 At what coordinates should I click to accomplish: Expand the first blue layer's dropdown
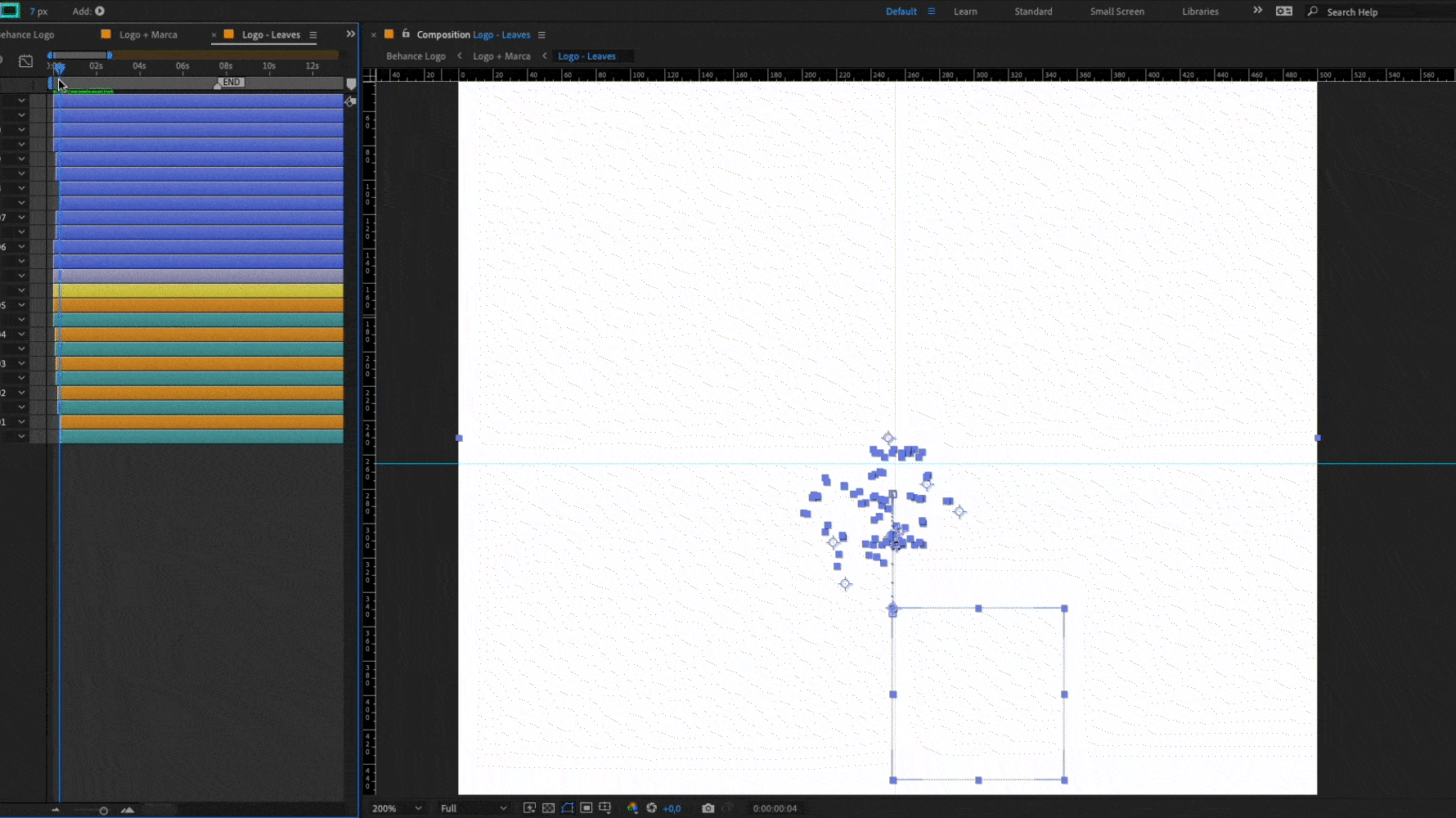point(21,101)
